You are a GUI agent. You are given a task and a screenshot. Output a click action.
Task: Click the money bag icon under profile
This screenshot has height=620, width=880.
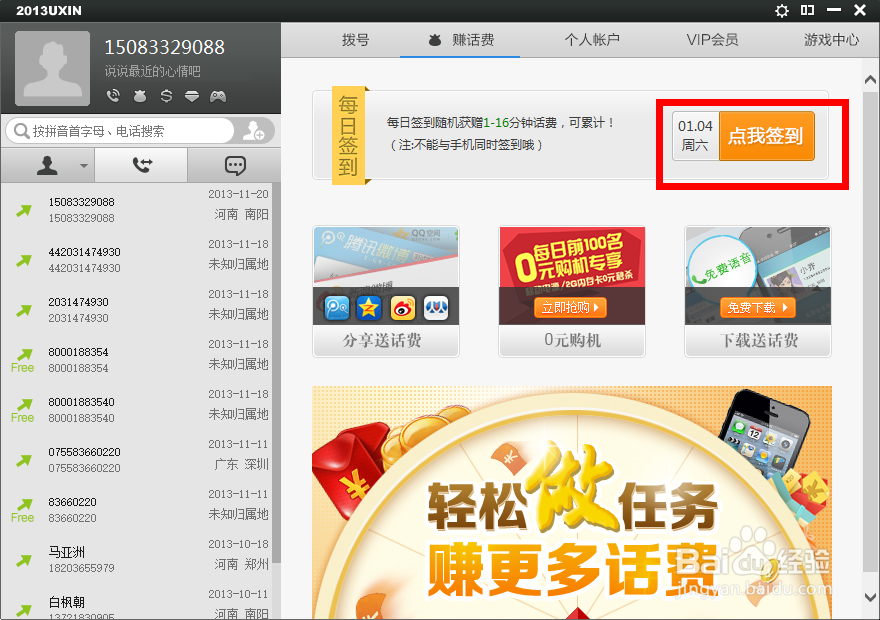(x=140, y=97)
